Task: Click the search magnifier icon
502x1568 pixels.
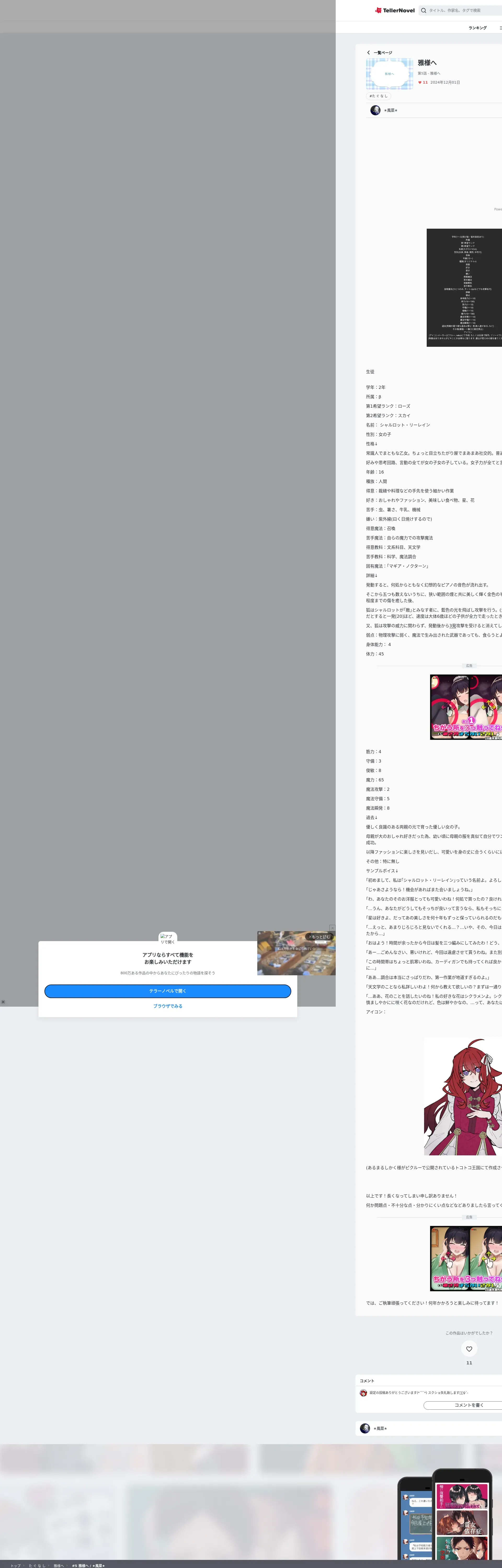Action: coord(423,10)
